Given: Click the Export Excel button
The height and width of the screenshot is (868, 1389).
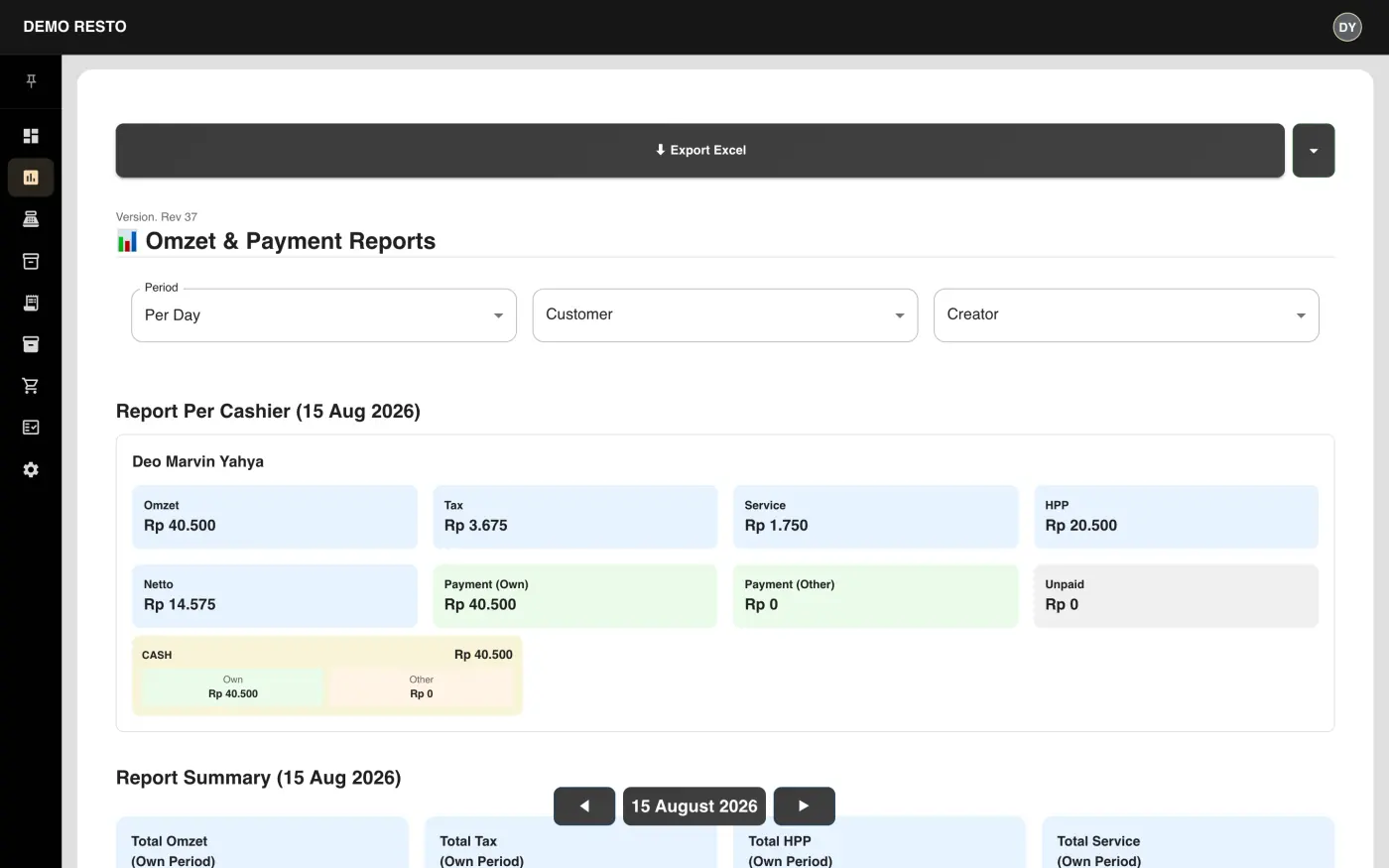Looking at the screenshot, I should click(700, 151).
